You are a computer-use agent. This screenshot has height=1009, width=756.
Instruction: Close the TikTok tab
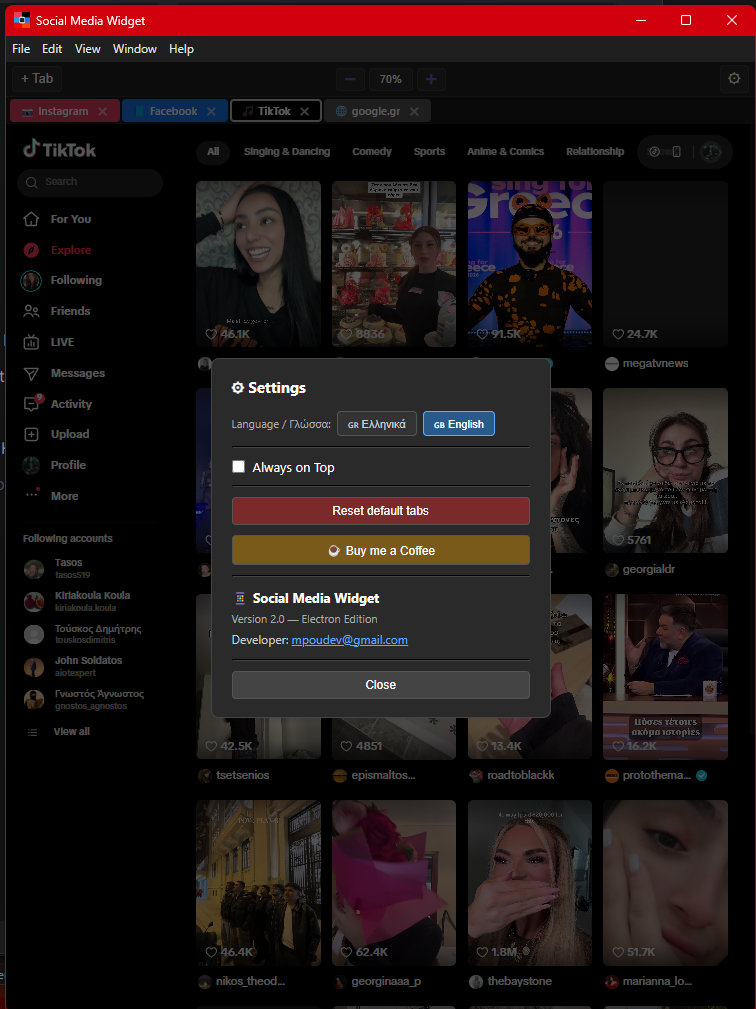pyautogui.click(x=305, y=111)
